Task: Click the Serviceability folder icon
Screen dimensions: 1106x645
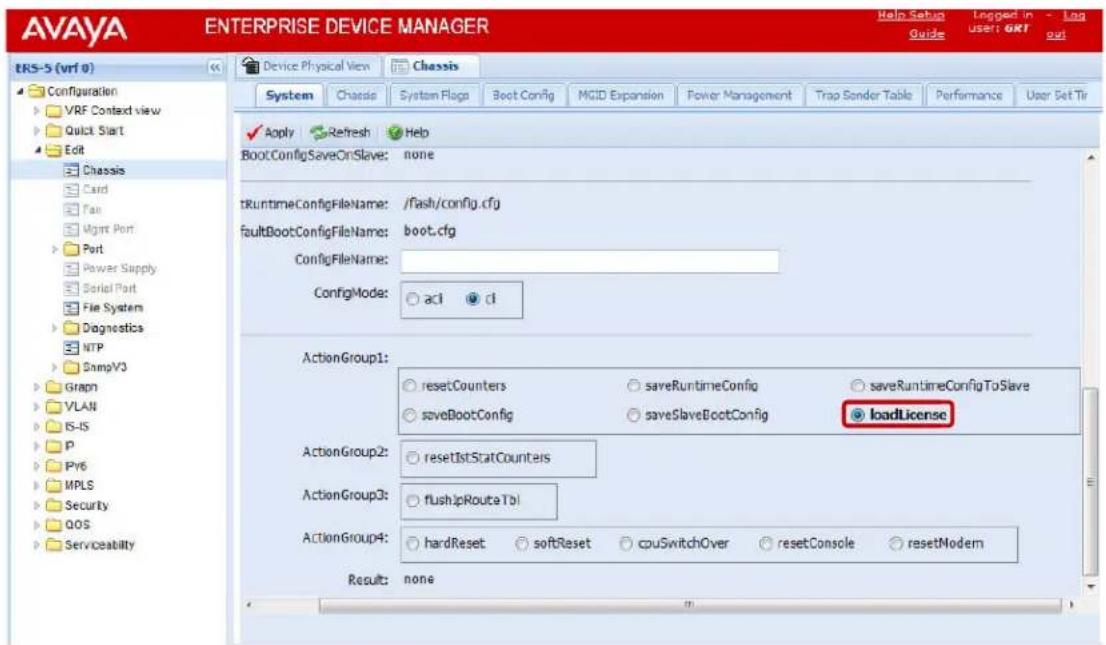Action: click(x=54, y=545)
